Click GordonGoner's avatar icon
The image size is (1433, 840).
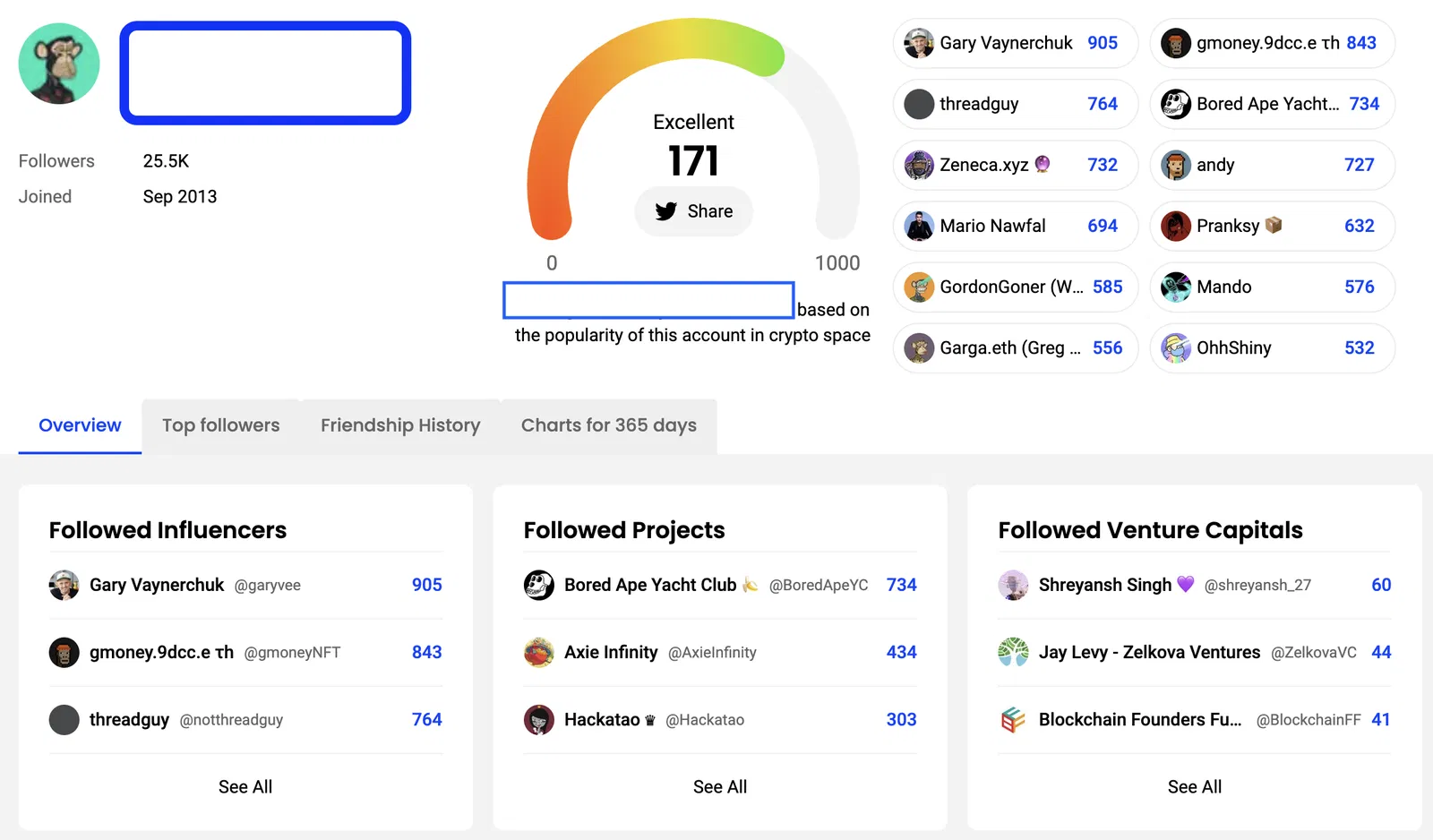point(919,287)
